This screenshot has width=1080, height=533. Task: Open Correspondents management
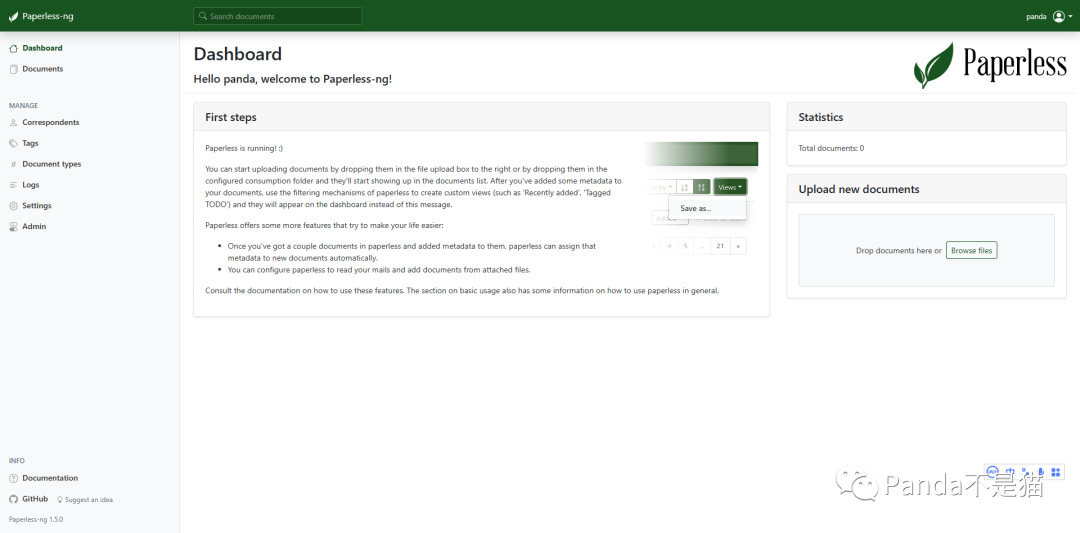(44, 123)
